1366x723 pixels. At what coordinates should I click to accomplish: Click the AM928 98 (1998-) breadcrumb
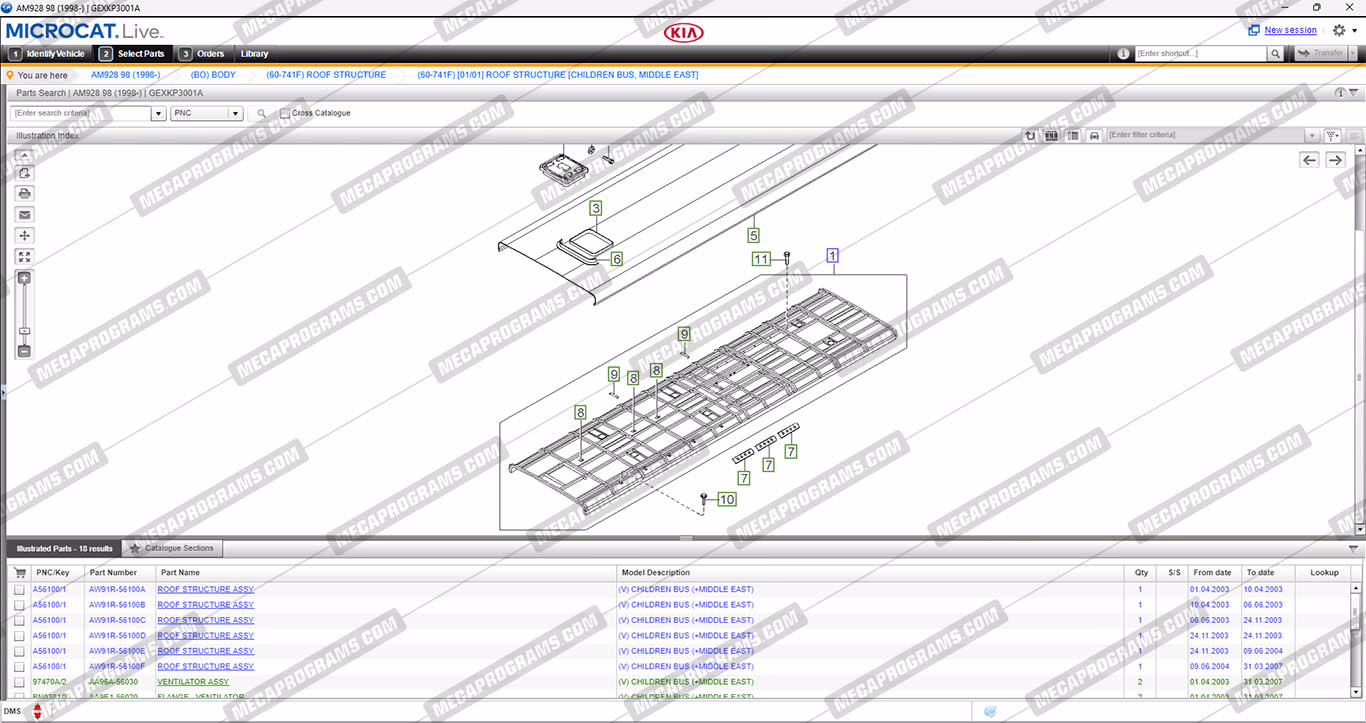[x=125, y=75]
